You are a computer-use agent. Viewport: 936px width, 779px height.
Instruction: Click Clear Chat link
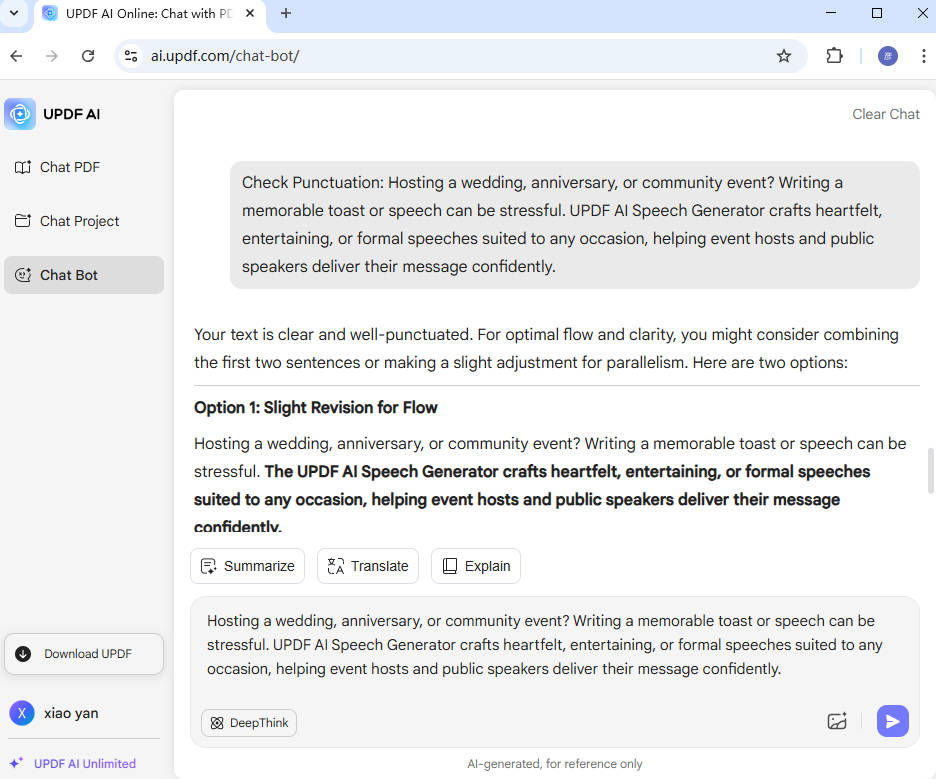pos(885,114)
